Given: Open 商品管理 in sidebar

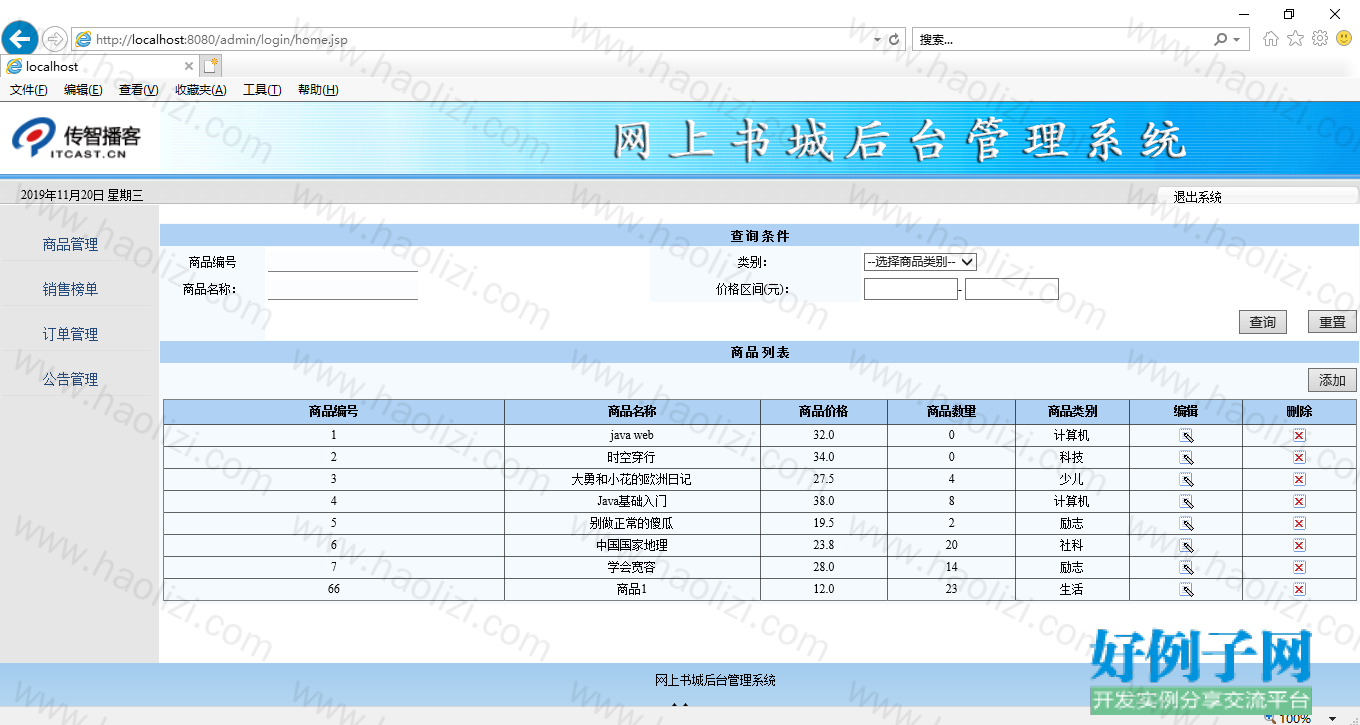Looking at the screenshot, I should click(70, 245).
